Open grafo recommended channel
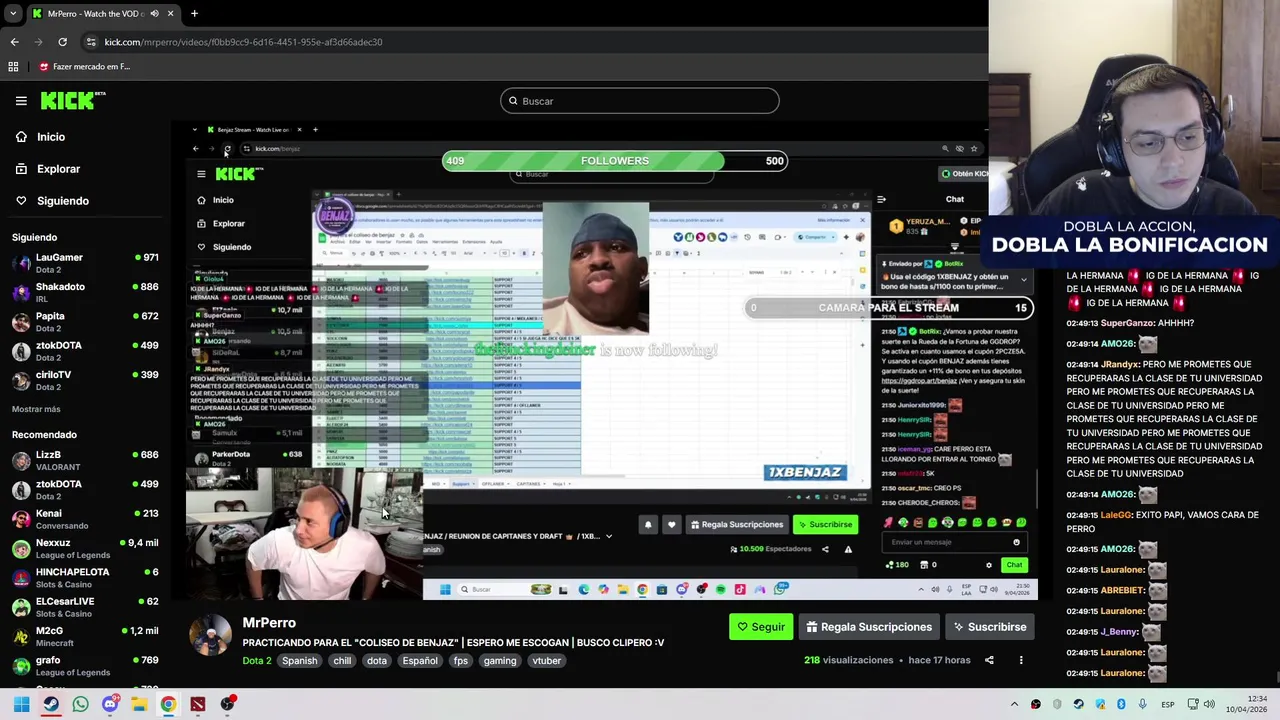This screenshot has width=1280, height=720. click(85, 666)
